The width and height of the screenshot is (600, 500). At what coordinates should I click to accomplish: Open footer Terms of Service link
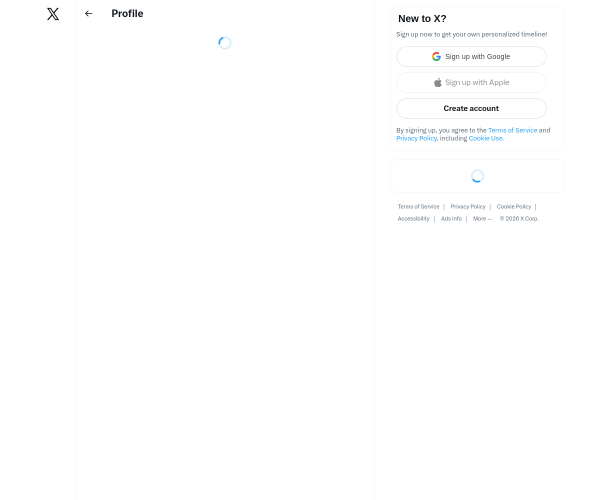(x=418, y=207)
